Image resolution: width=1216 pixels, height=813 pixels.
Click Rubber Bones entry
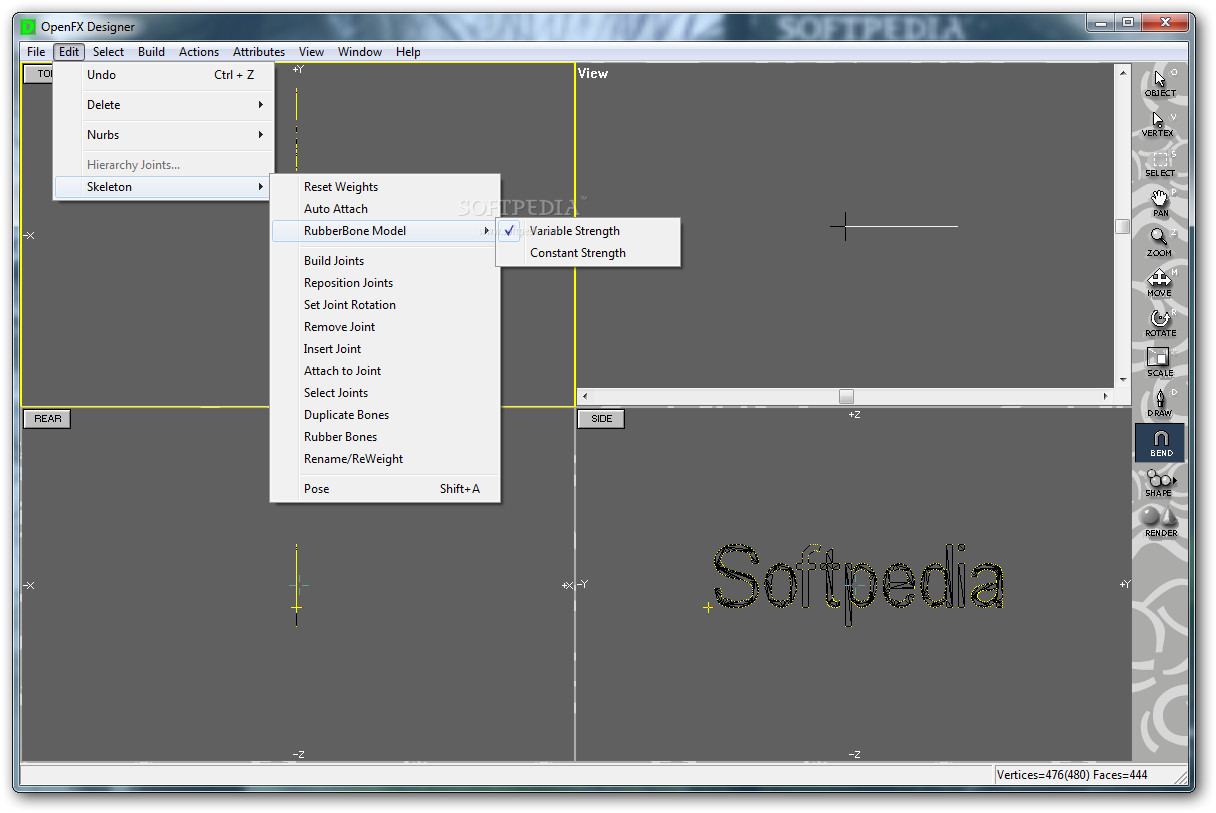point(385,437)
